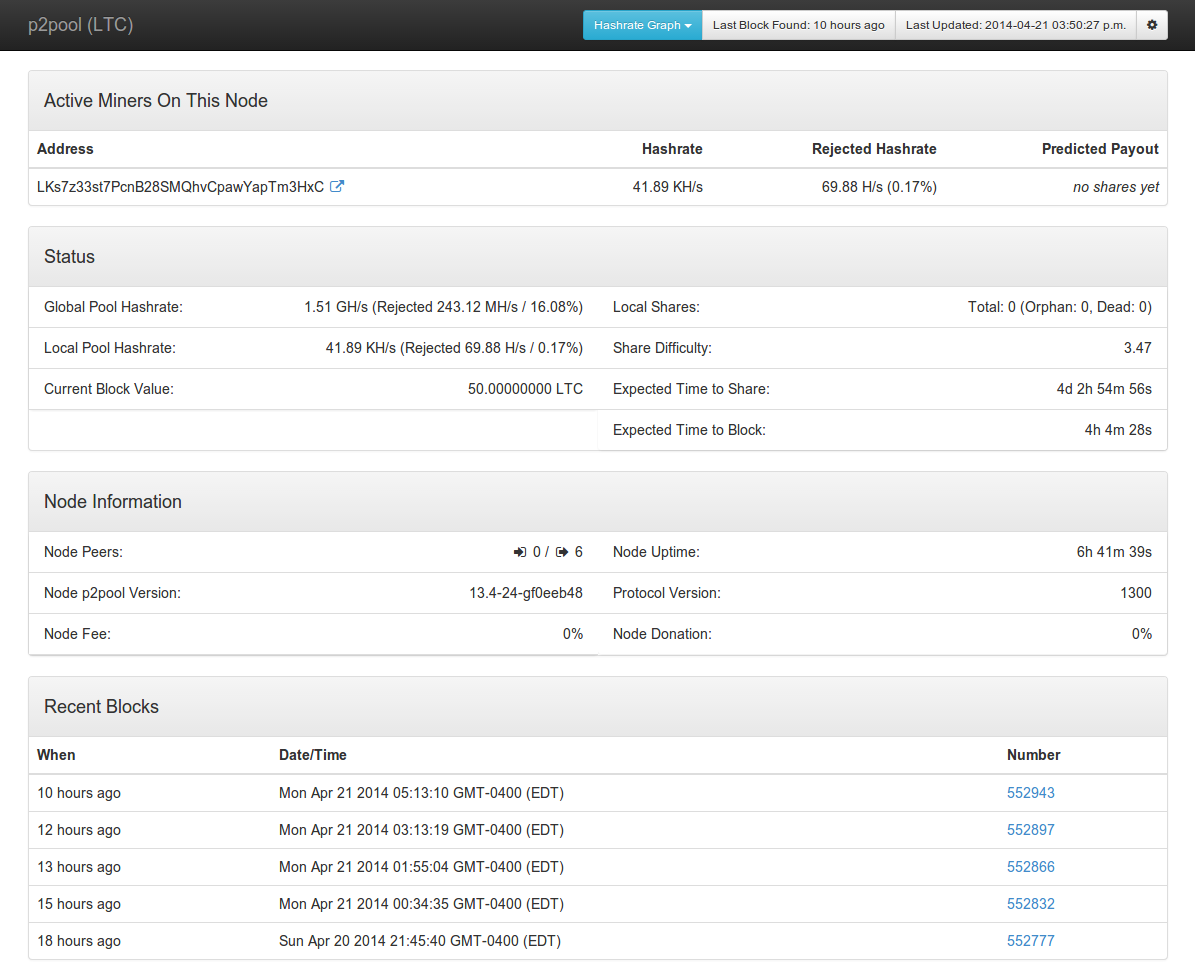Image resolution: width=1195 pixels, height=980 pixels.
Task: Click Last Block Found button
Action: 799,25
